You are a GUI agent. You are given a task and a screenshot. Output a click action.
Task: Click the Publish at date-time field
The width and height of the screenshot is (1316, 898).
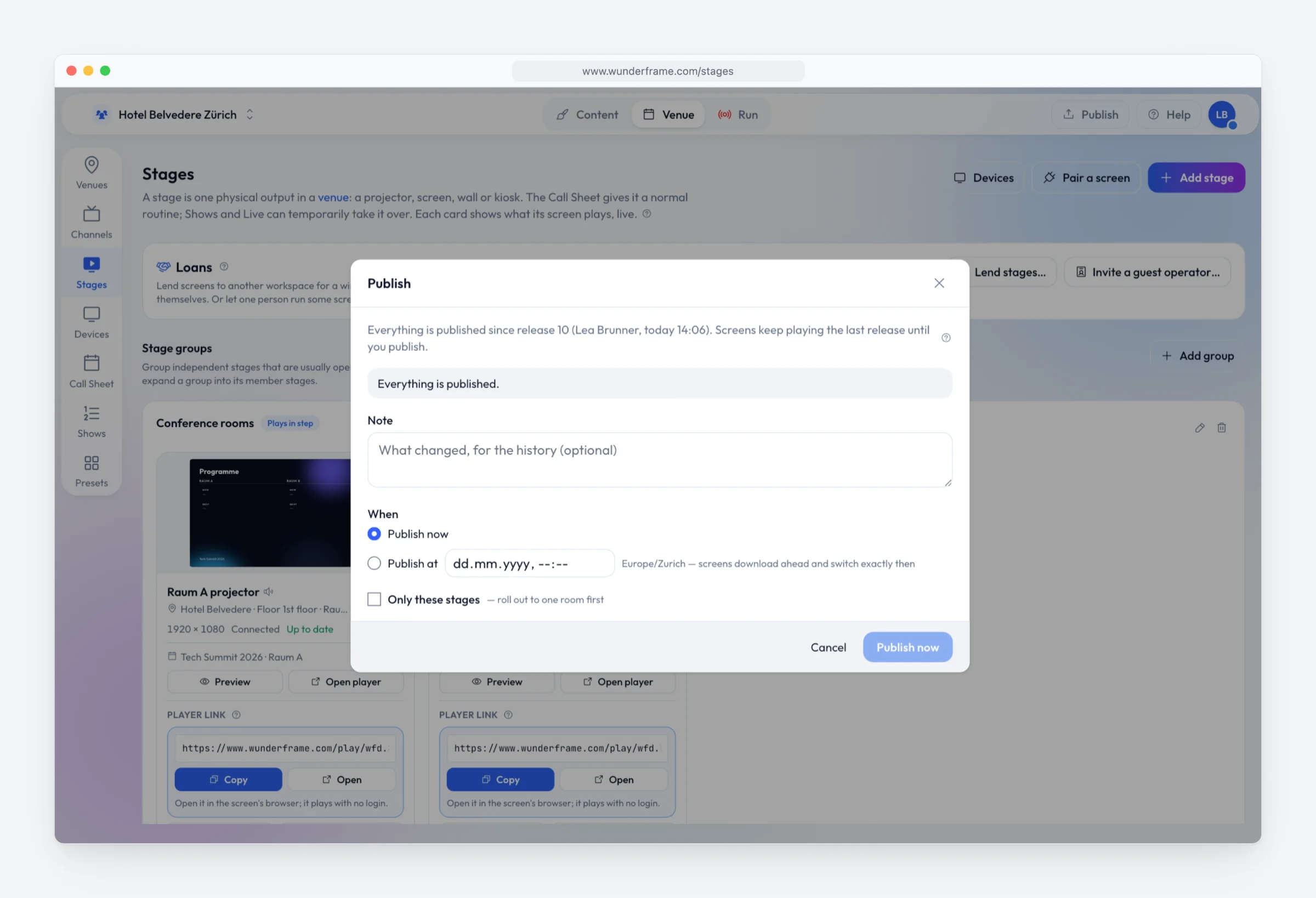coord(530,564)
